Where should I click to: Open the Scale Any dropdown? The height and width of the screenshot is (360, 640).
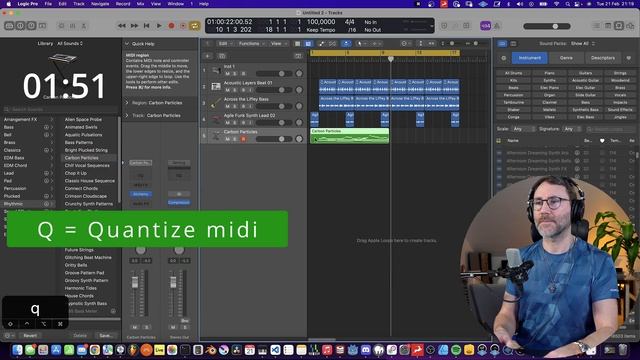[523, 129]
